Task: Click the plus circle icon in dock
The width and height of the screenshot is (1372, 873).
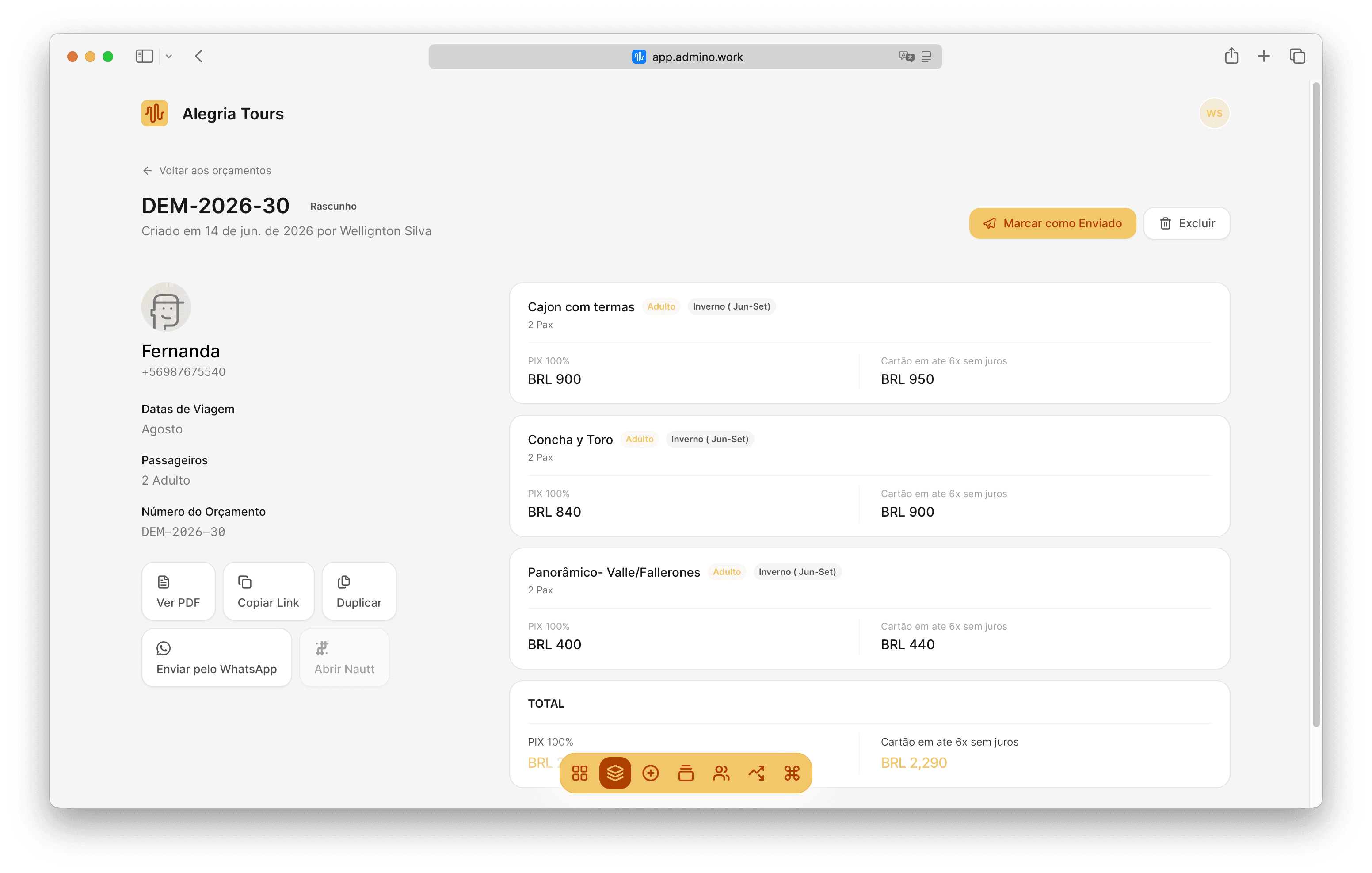Action: [650, 773]
